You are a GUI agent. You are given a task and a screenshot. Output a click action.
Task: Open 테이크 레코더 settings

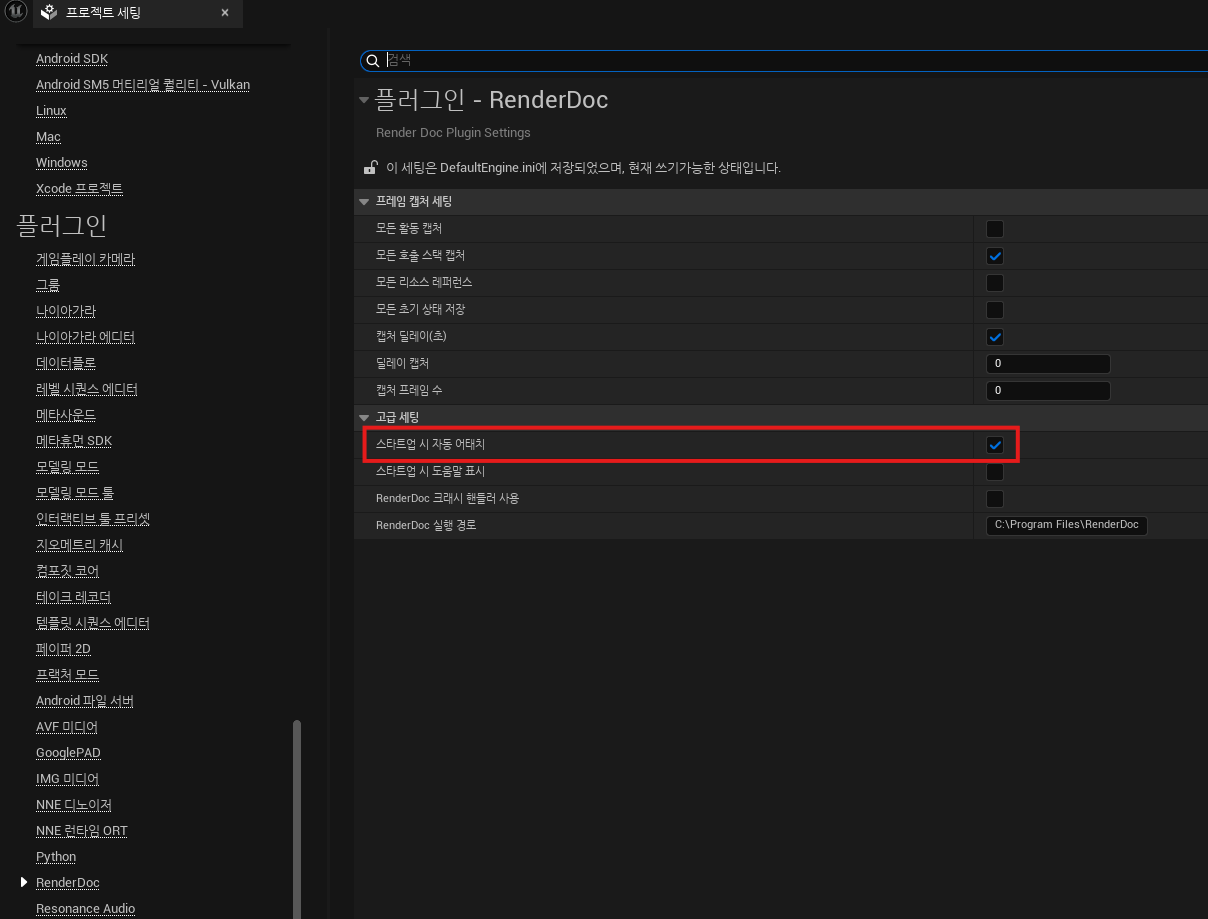coord(73,597)
